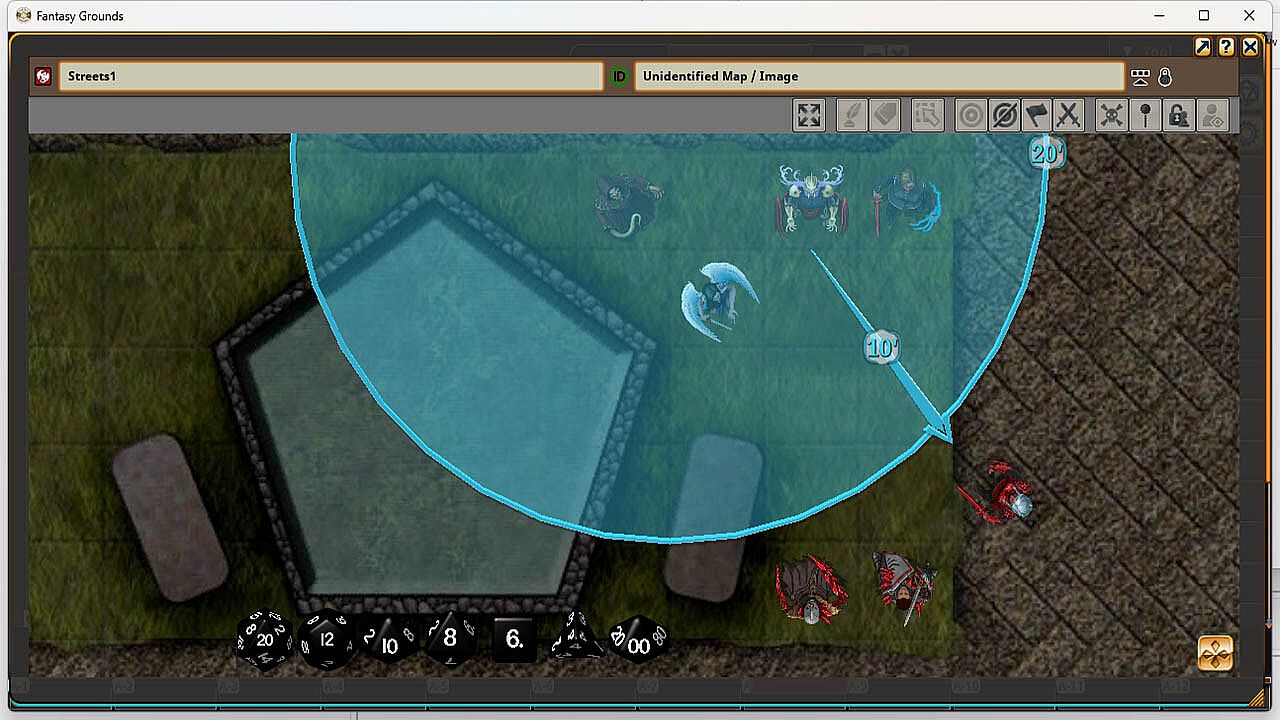Click the skull and crossbones toolbar icon
The image size is (1280, 720).
(1112, 116)
